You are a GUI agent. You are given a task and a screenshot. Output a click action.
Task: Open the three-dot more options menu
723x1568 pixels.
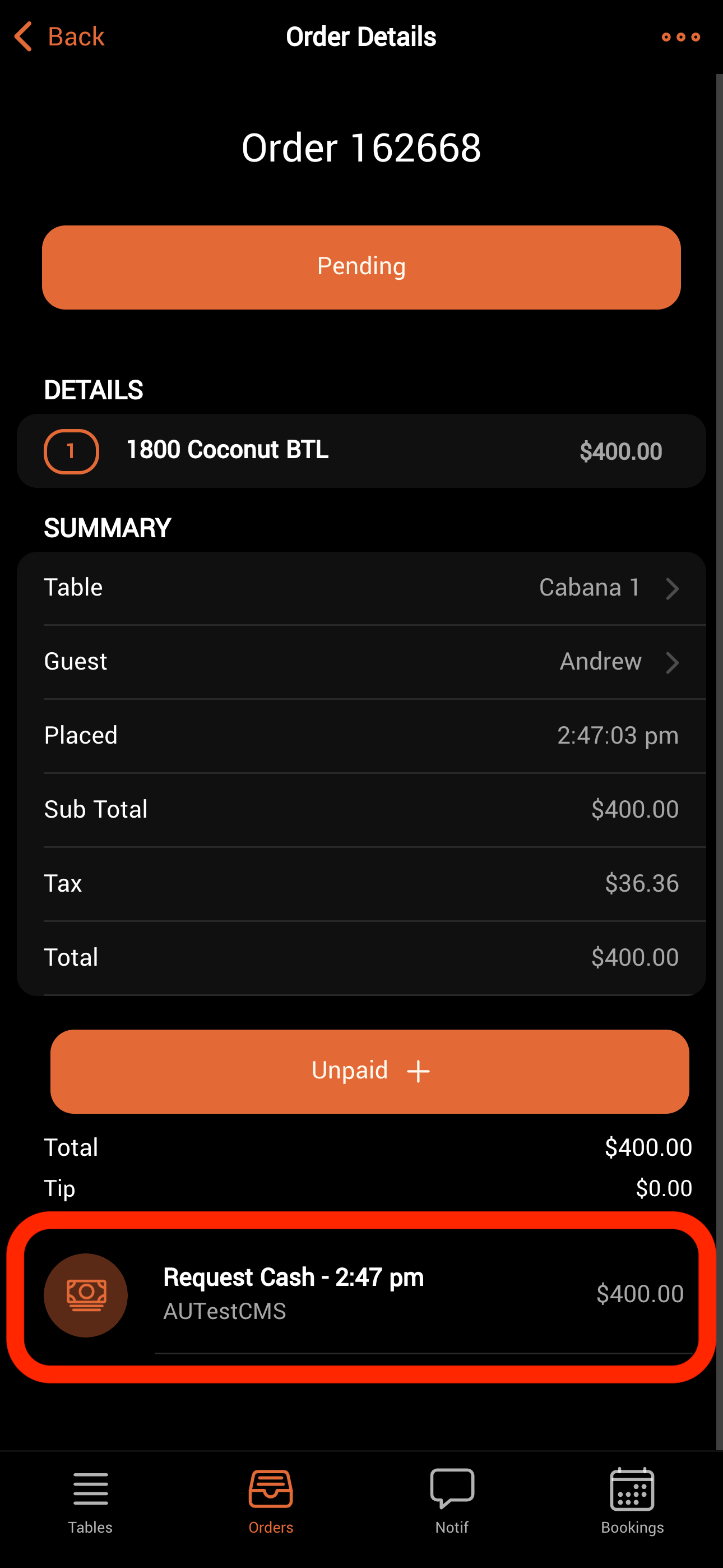[680, 37]
